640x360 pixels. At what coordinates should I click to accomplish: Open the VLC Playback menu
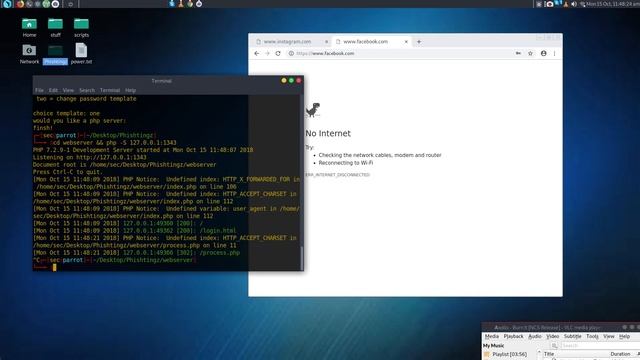513,336
